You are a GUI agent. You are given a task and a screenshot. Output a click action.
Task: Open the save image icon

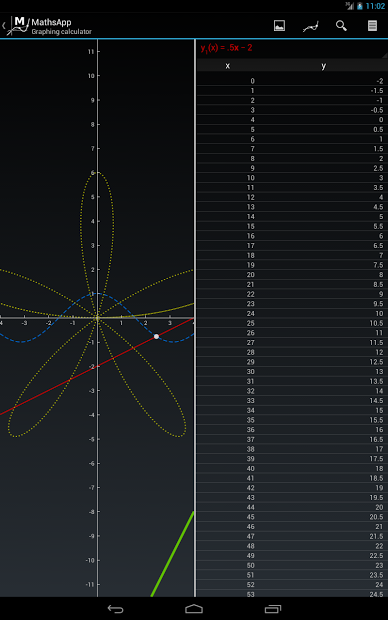(279, 26)
